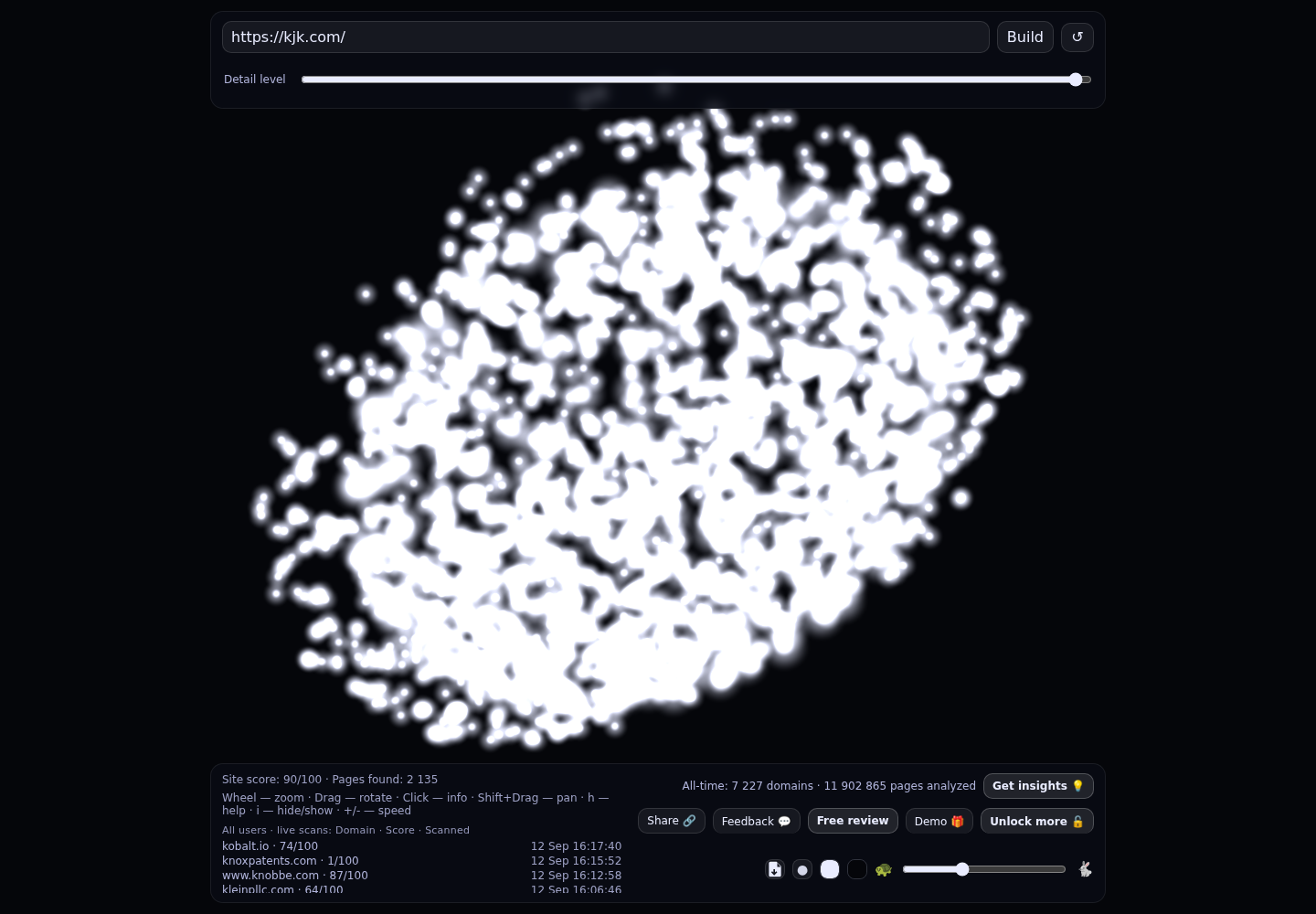Select the knoxpatents.com · 1/100 scan row
Viewport: 1316px width, 914px height.
coord(421,861)
